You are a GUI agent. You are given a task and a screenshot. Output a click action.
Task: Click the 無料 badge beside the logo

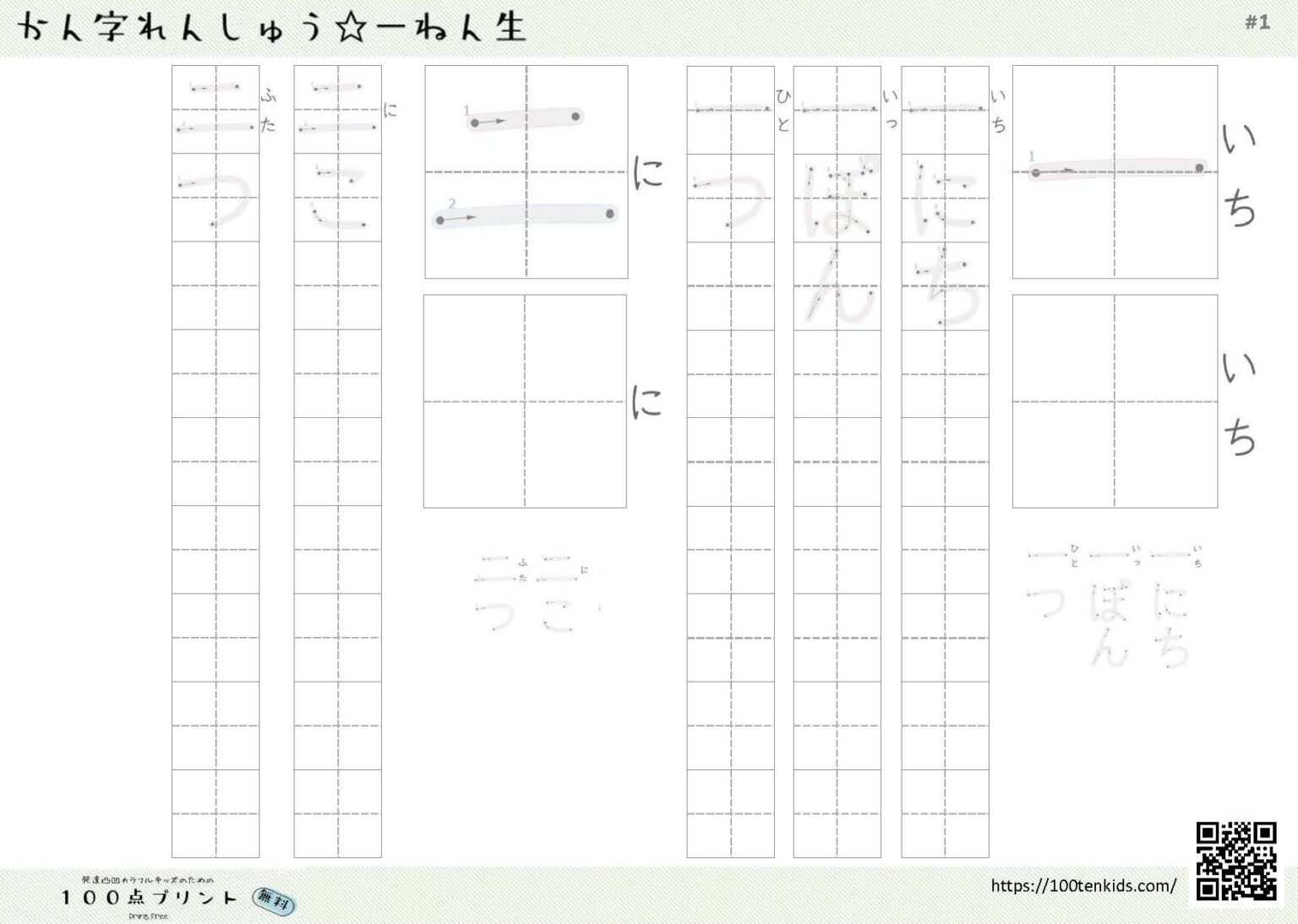click(x=275, y=900)
